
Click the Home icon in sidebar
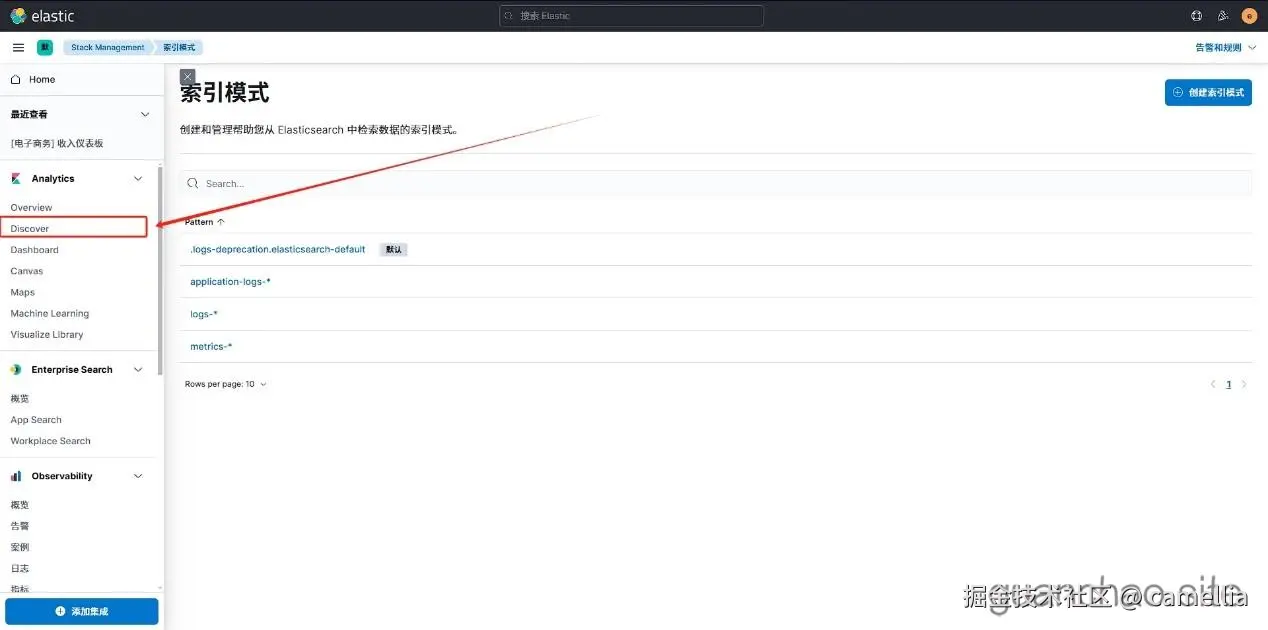click(x=15, y=79)
